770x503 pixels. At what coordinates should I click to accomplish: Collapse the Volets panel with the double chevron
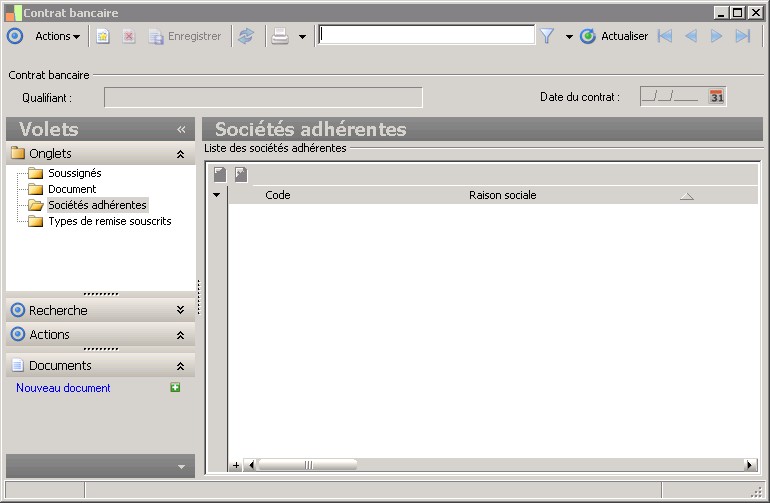coord(181,129)
